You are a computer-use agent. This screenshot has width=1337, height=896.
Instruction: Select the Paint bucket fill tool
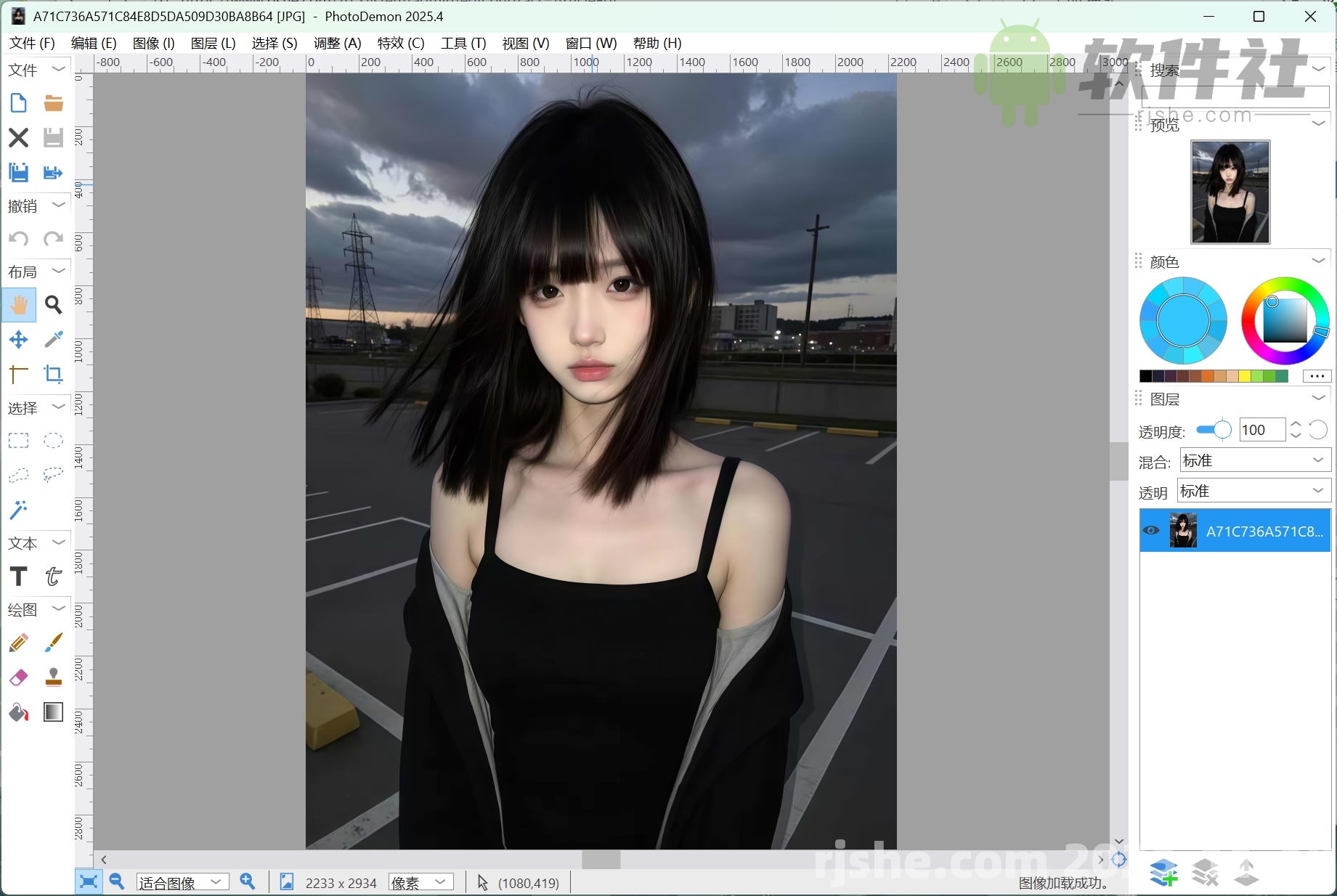coord(18,712)
